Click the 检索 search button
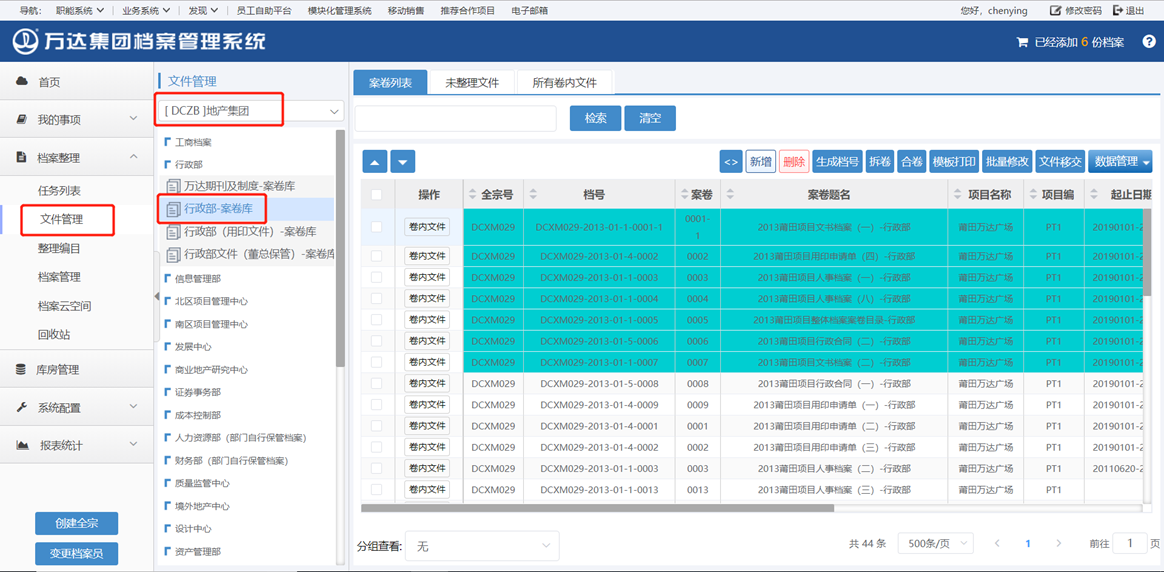Image resolution: width=1164 pixels, height=572 pixels. click(x=595, y=118)
